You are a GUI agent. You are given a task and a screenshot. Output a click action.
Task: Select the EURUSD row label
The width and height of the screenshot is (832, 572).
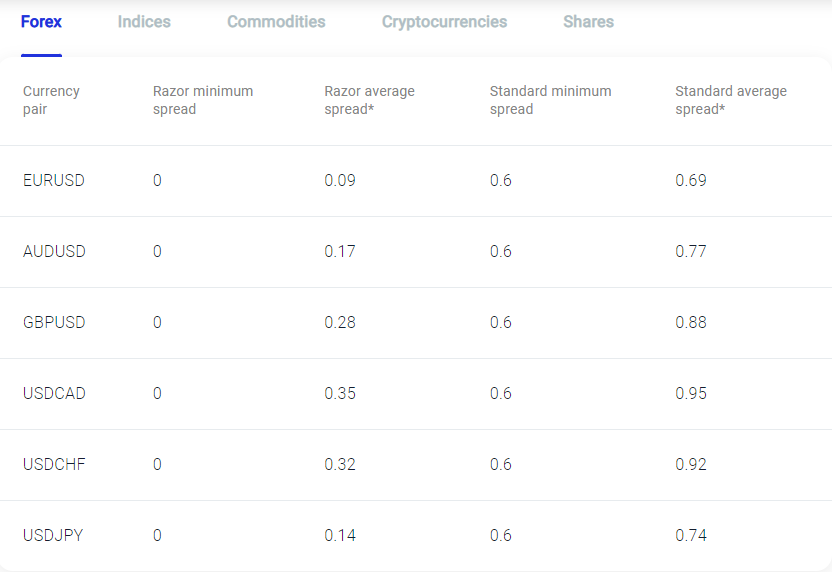[x=54, y=180]
